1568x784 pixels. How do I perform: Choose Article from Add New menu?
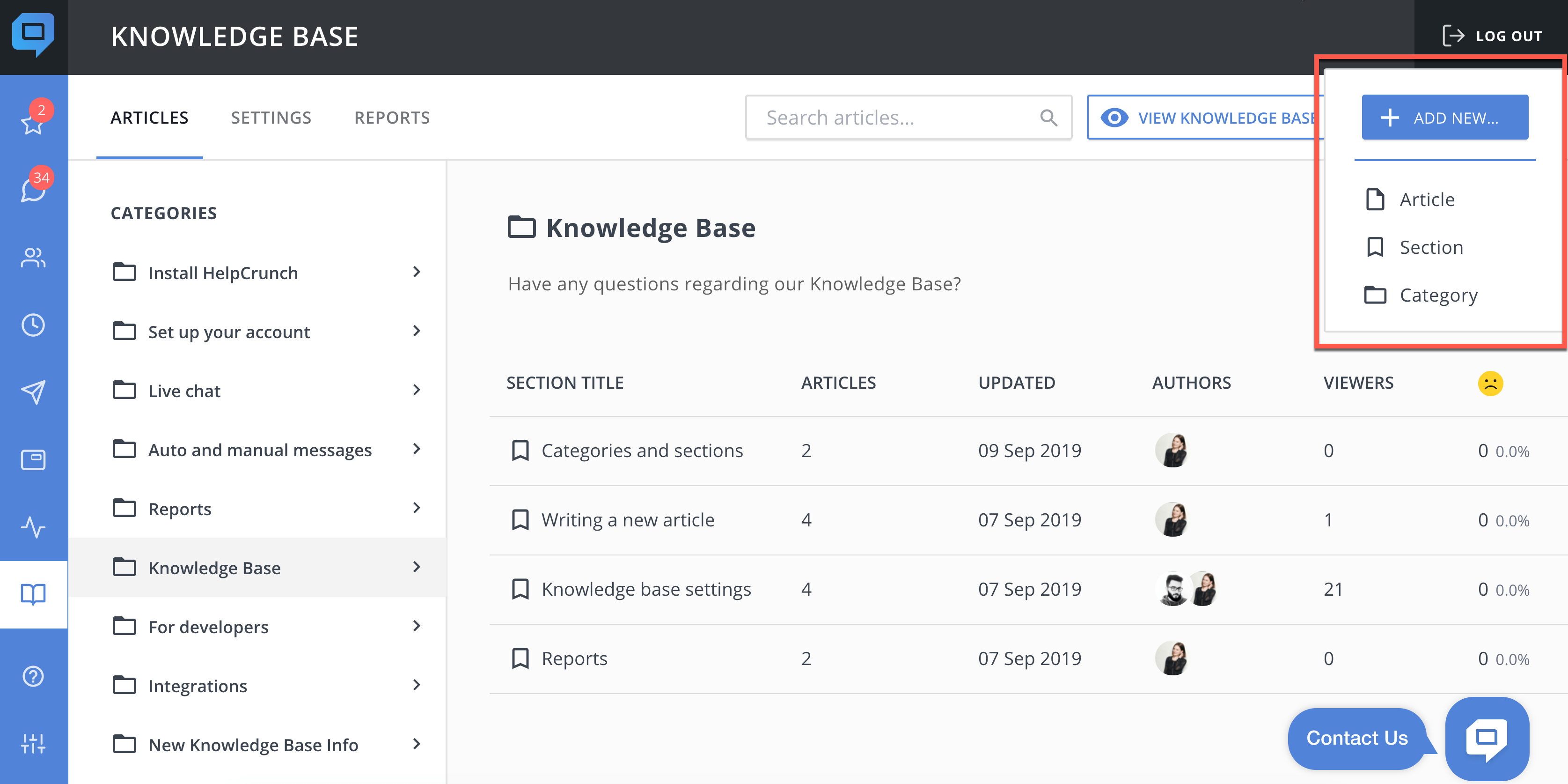tap(1426, 199)
